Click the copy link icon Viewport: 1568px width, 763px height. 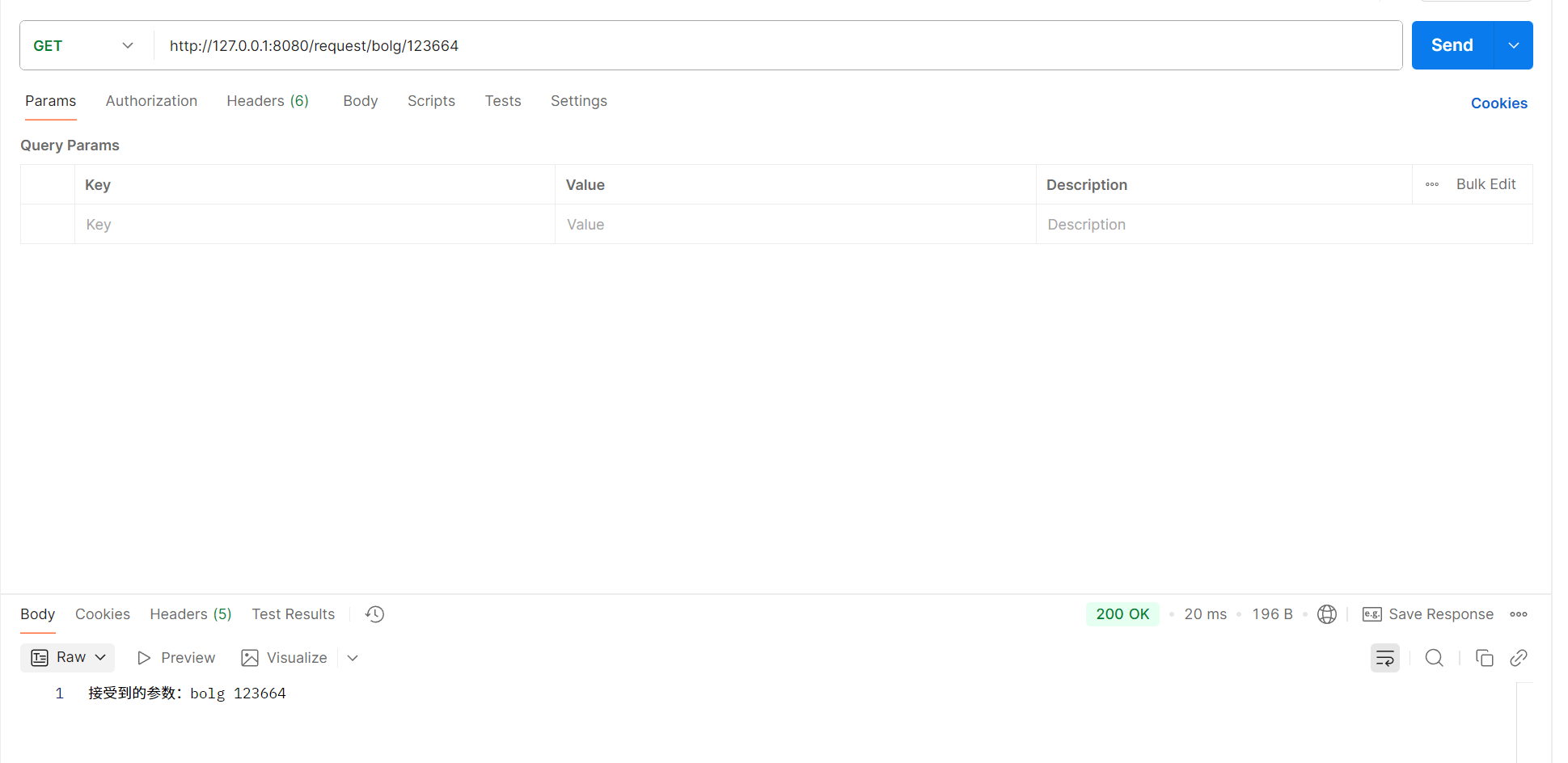pyautogui.click(x=1519, y=658)
